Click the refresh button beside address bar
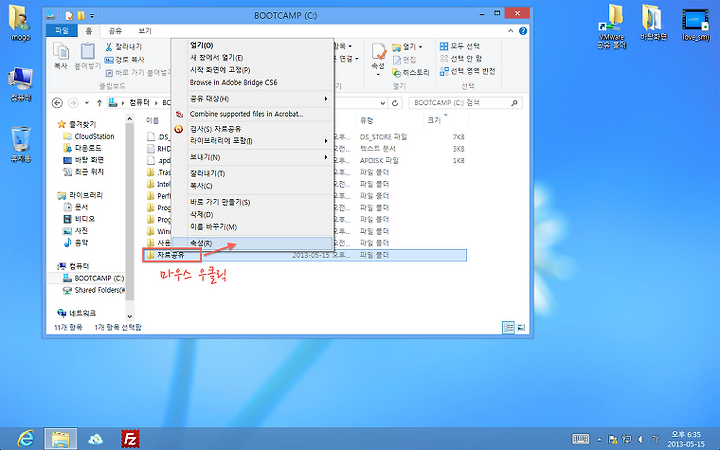720x450 pixels. click(395, 103)
